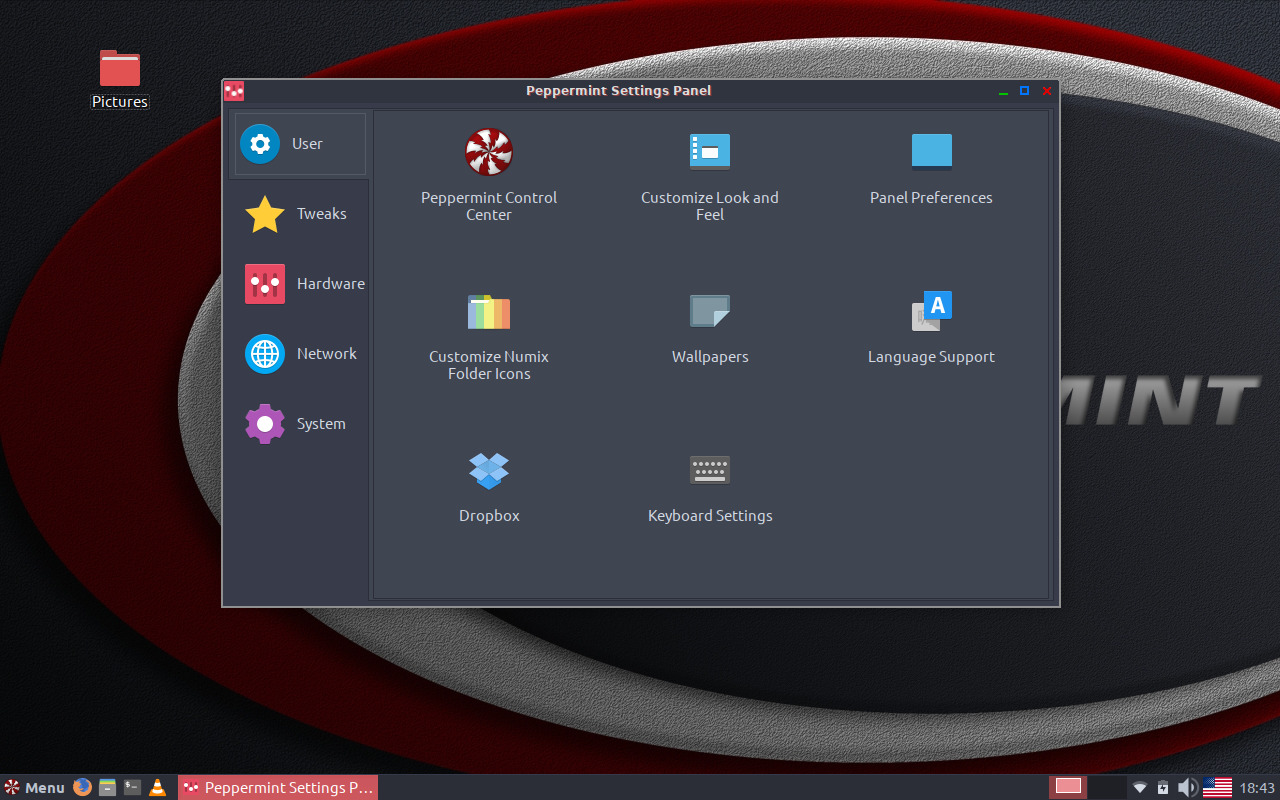
Task: Focus Peppermint Settings Panel via its taskbar button
Action: (x=278, y=787)
